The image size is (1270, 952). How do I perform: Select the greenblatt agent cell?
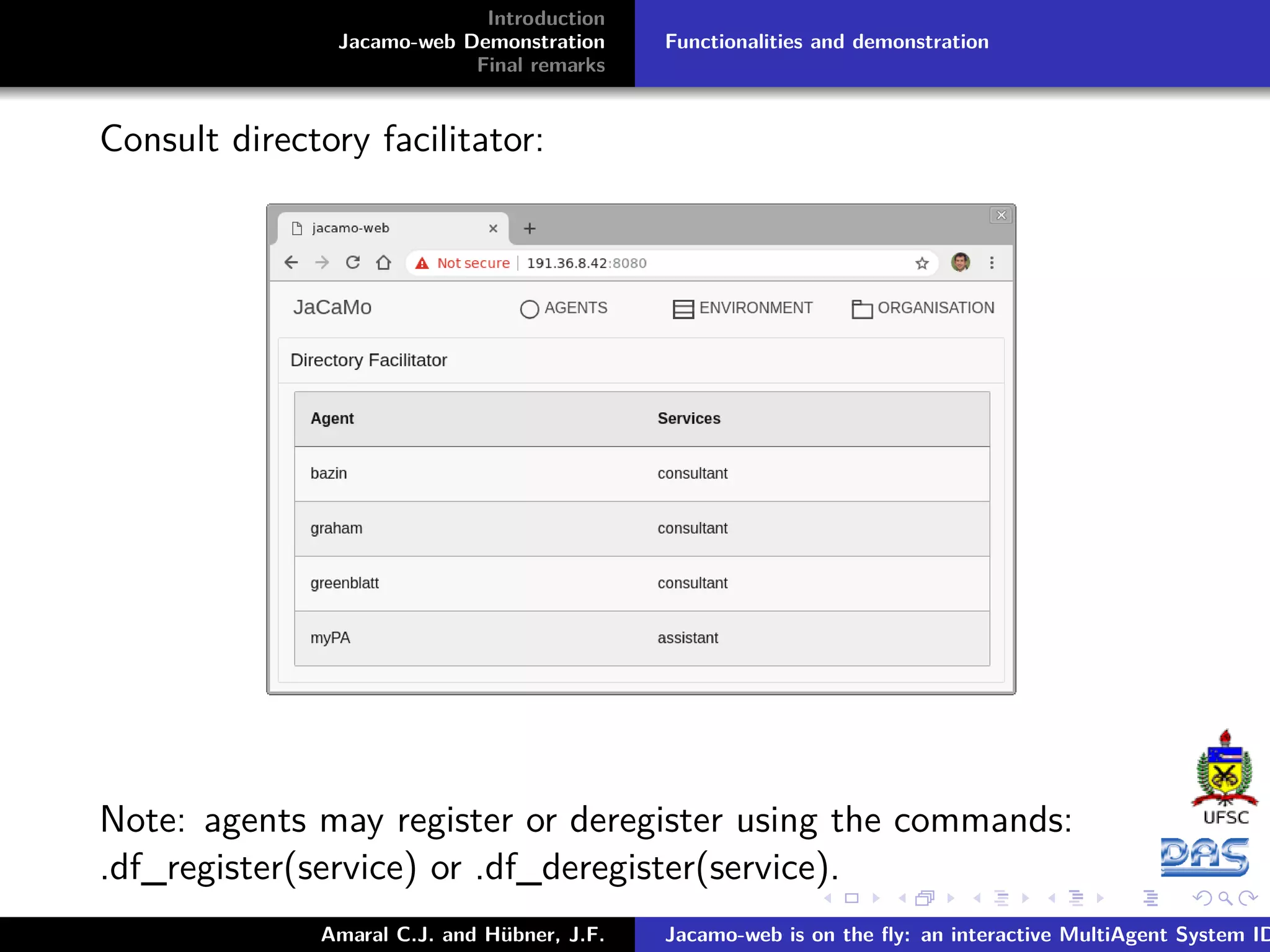click(344, 583)
